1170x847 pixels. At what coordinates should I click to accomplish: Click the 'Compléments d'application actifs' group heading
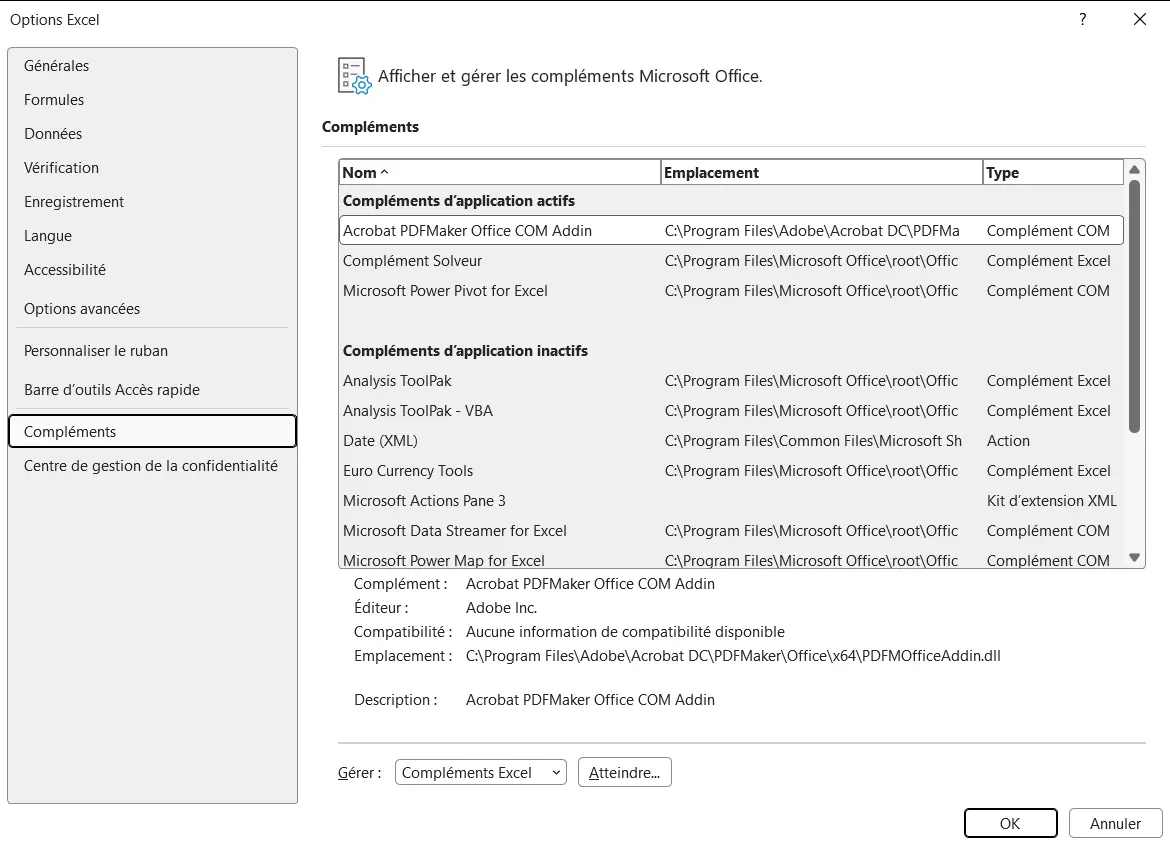pos(459,201)
